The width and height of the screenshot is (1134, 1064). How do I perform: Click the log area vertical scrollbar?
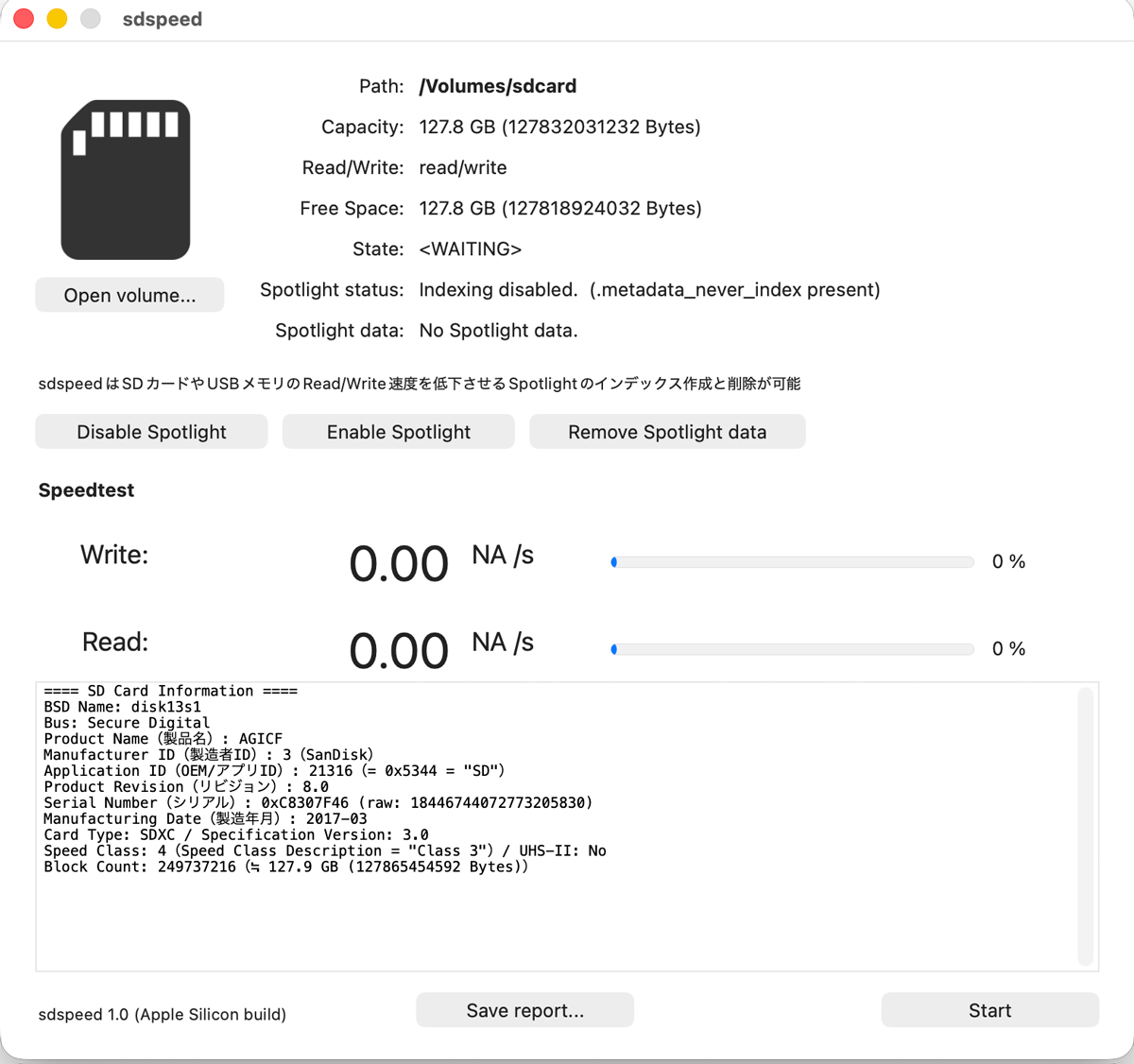click(1085, 826)
